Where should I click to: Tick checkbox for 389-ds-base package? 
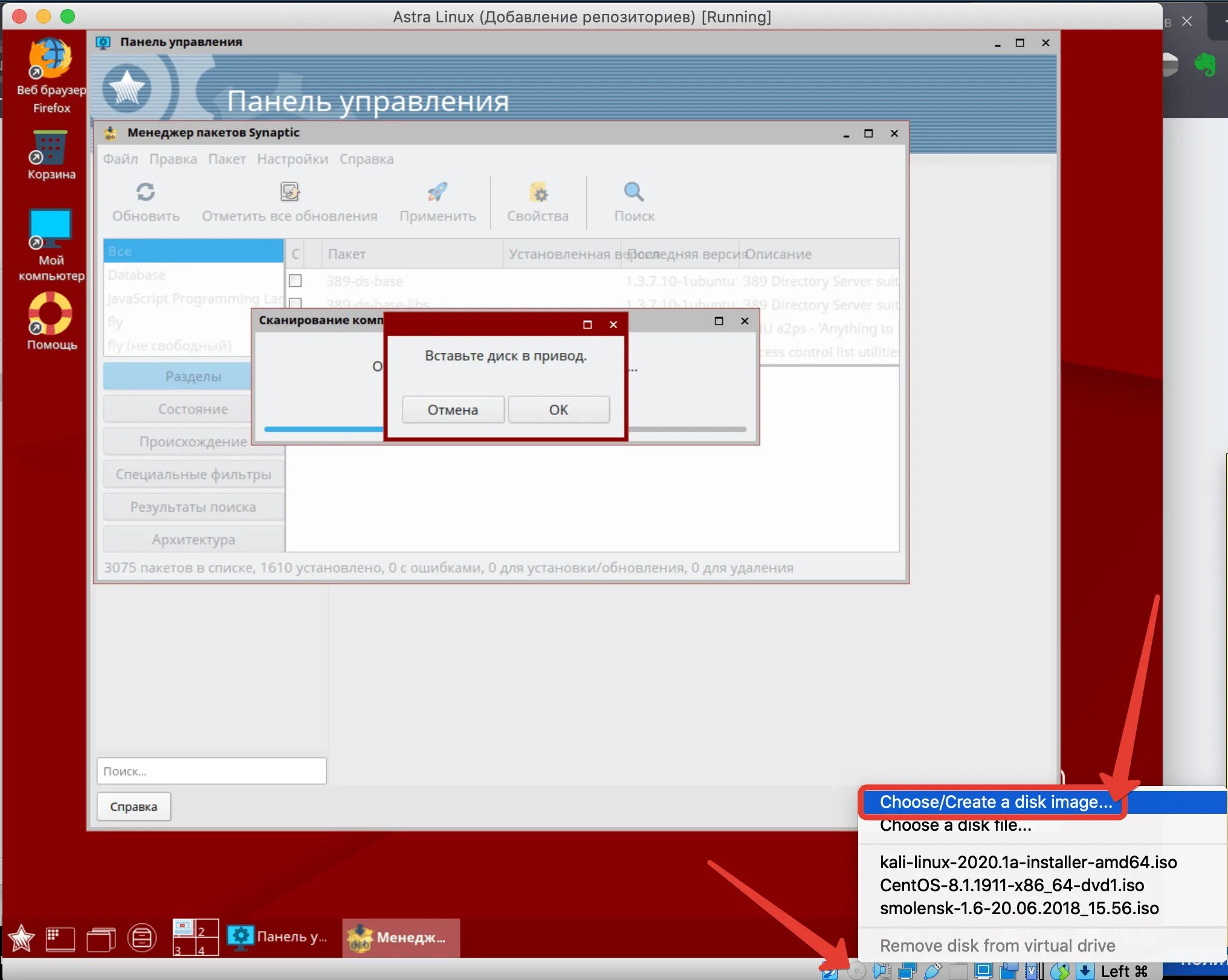[x=296, y=281]
